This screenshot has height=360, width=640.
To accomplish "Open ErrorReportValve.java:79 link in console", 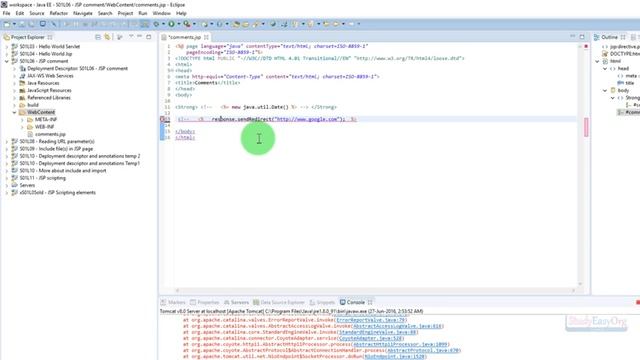I will pos(371,320).
